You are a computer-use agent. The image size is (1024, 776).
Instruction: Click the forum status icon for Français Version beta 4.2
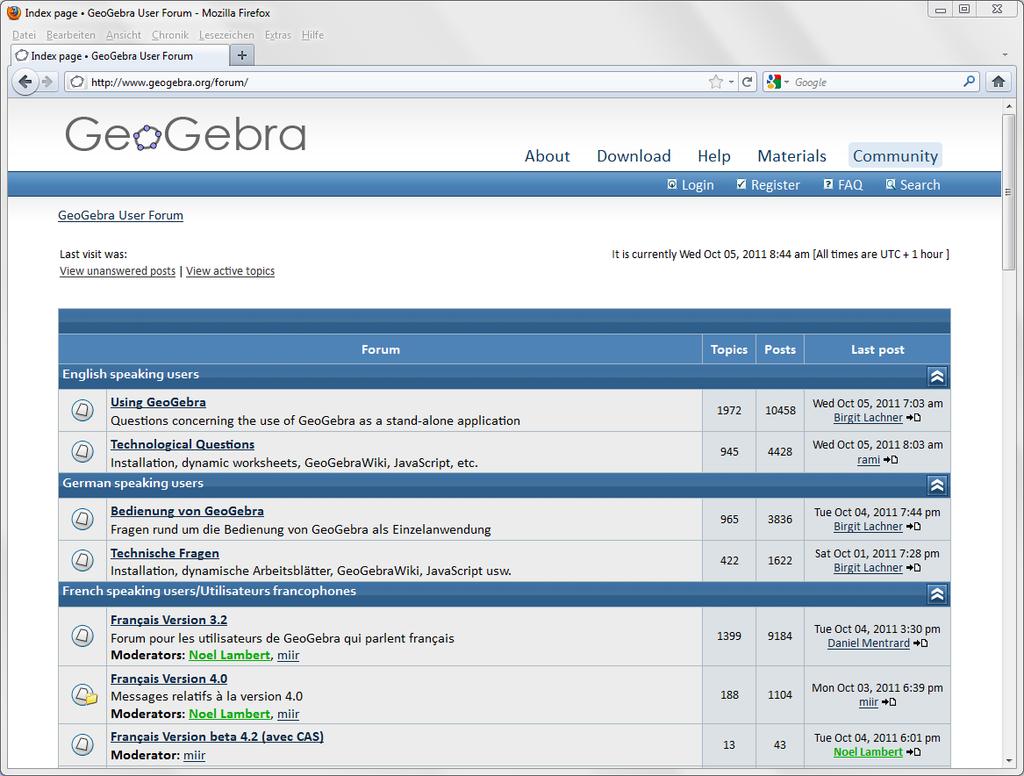[82, 745]
